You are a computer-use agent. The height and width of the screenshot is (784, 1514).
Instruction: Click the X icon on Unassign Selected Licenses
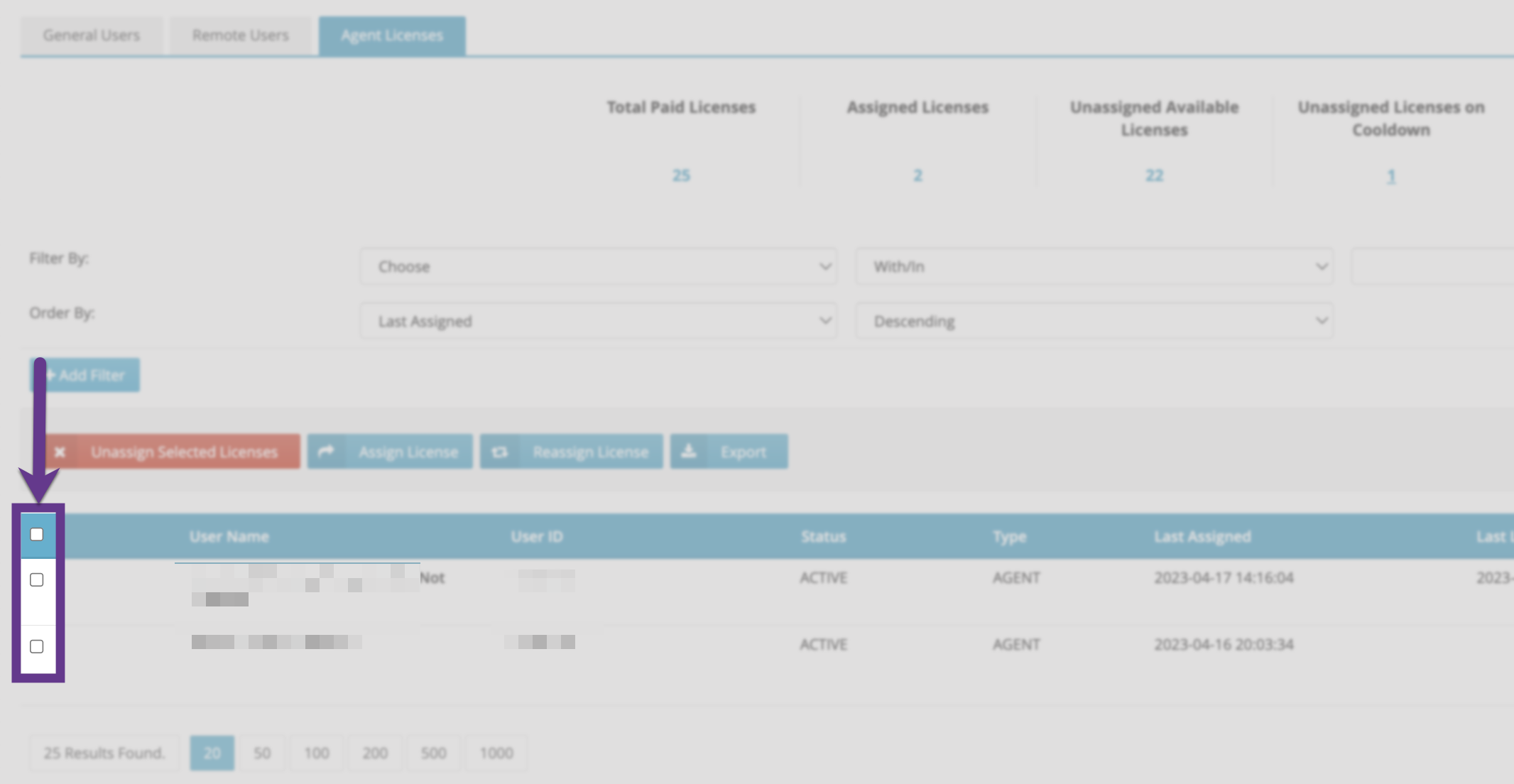60,452
